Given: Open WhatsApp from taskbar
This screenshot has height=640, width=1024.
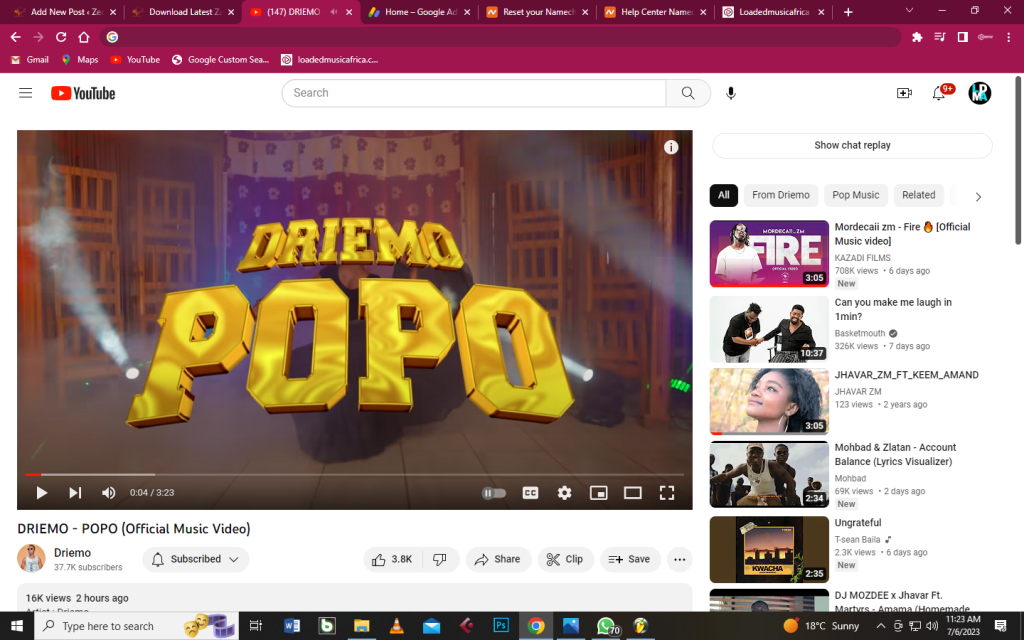Looking at the screenshot, I should [606, 626].
